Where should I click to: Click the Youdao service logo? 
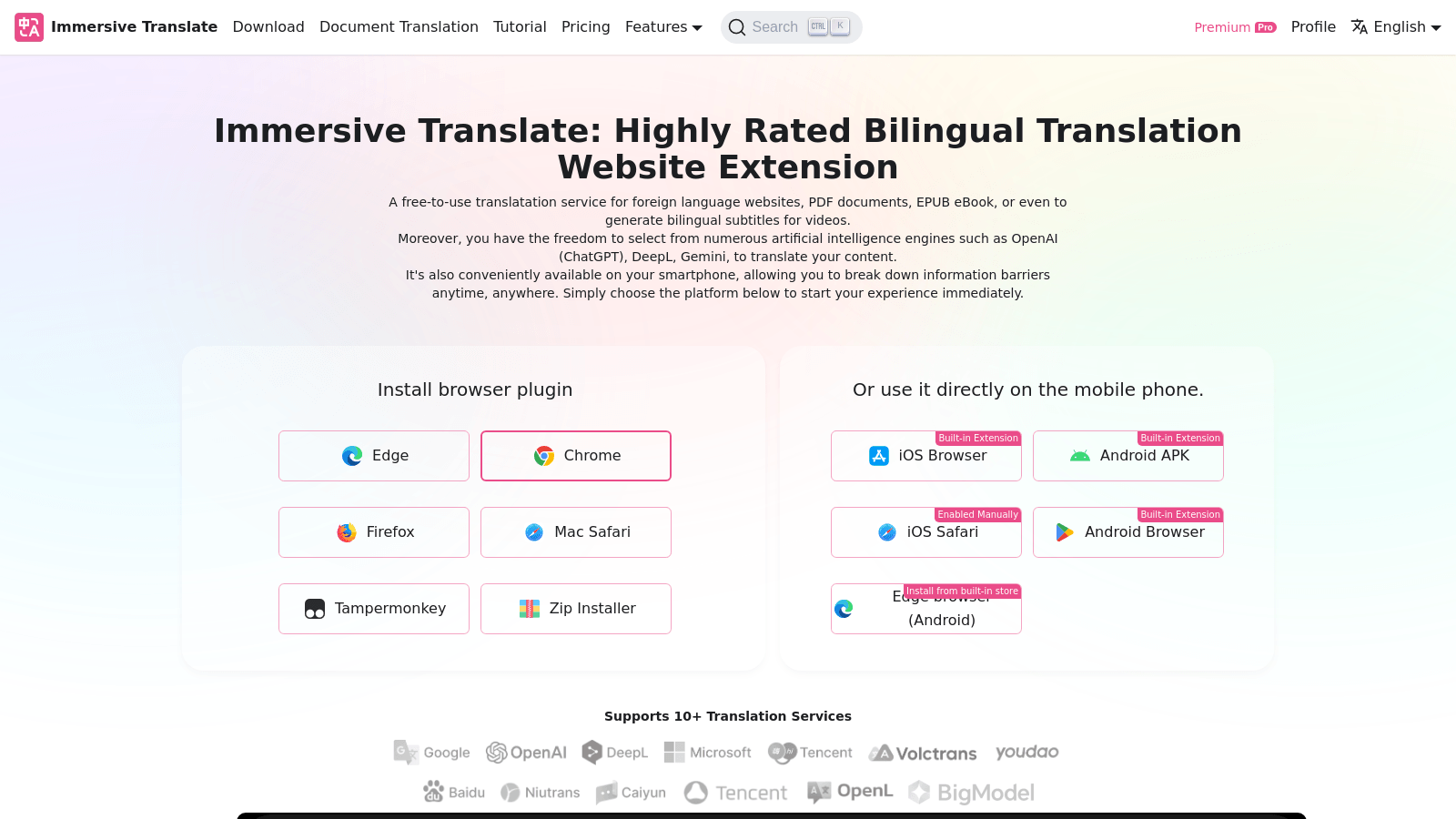point(1027,753)
